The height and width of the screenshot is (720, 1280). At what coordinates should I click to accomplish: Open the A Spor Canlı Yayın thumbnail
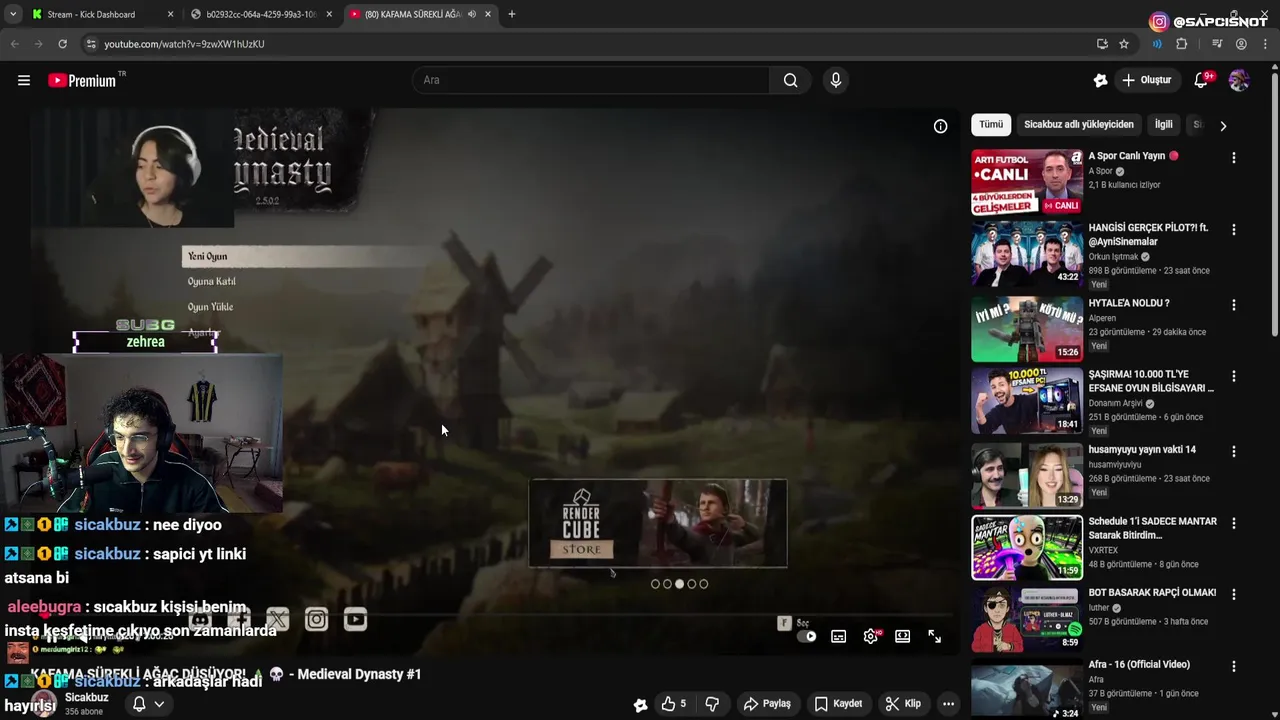(1027, 182)
